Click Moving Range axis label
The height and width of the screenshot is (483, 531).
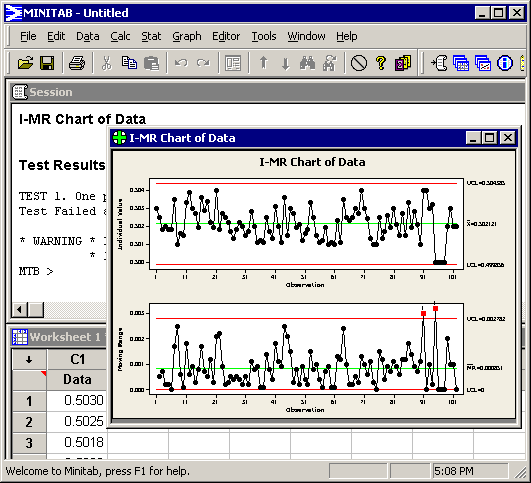click(x=120, y=349)
